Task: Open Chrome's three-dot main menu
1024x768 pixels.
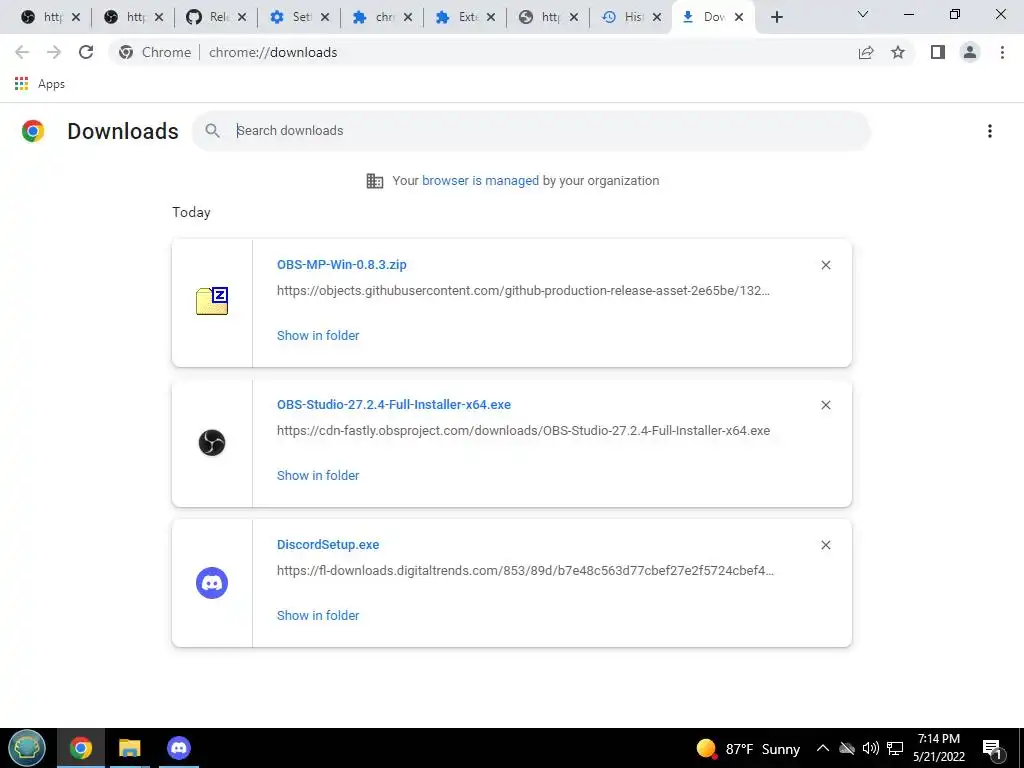Action: click(1002, 52)
